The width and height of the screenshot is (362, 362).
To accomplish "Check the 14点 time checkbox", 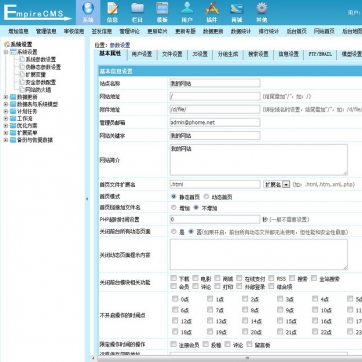I will click(x=245, y=321).
